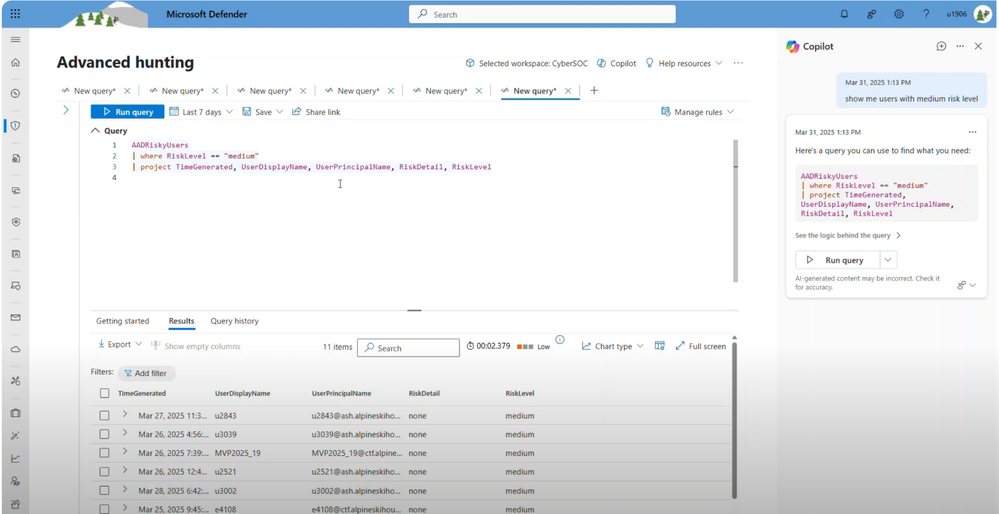Go to Home in left sidebar

pos(15,62)
